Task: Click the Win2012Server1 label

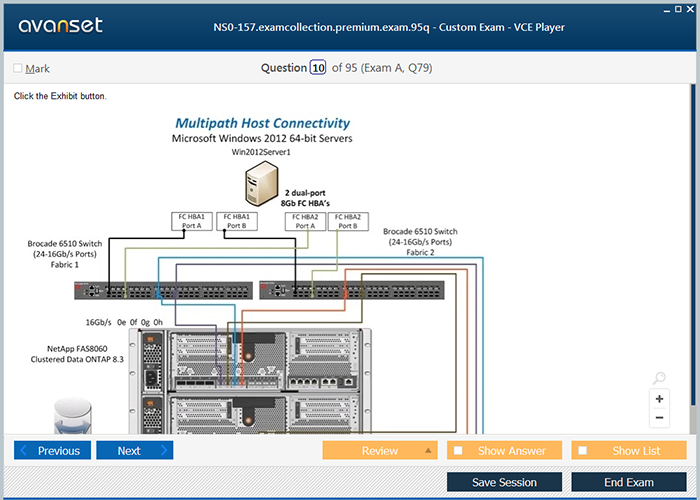Action: (x=261, y=152)
